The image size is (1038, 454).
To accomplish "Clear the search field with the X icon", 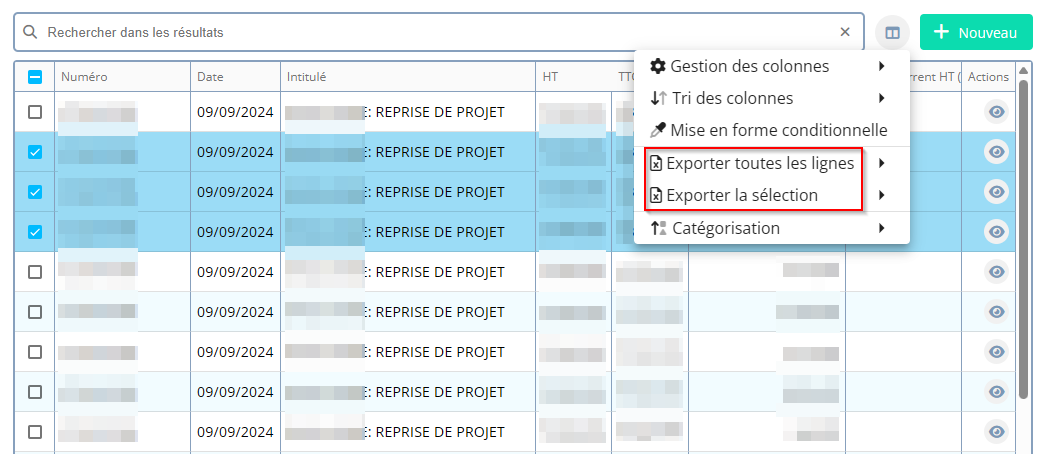I will coord(845,32).
